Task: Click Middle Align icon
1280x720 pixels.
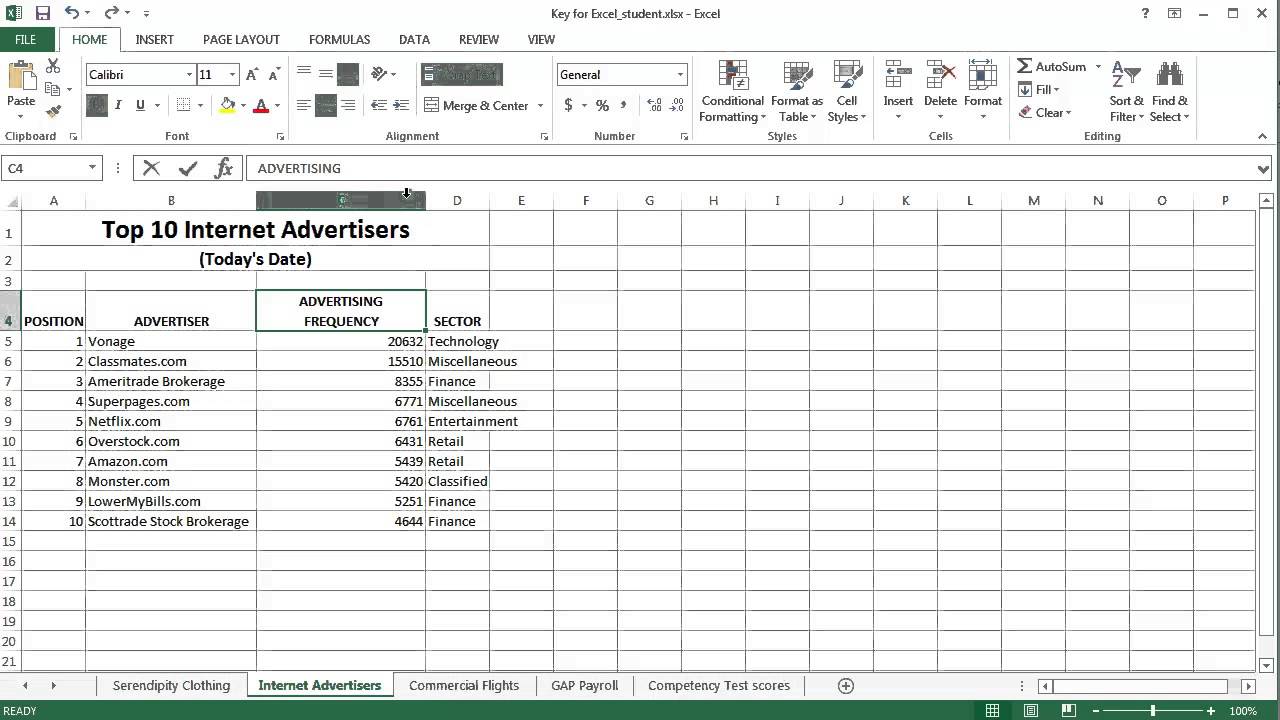Action: click(x=325, y=74)
